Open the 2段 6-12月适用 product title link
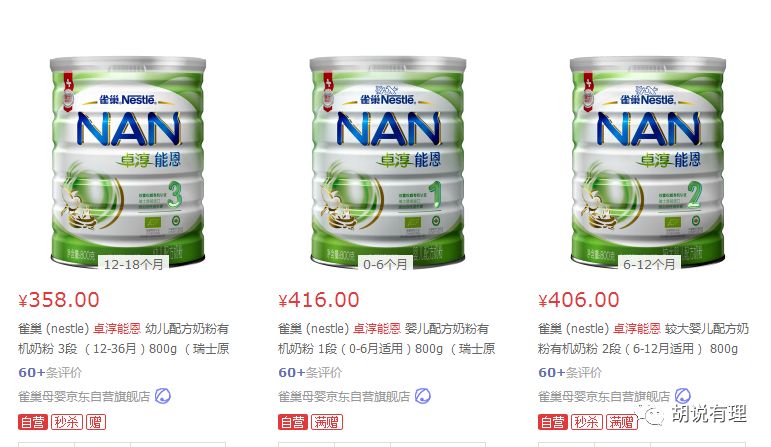The width and height of the screenshot is (771, 447). point(644,338)
